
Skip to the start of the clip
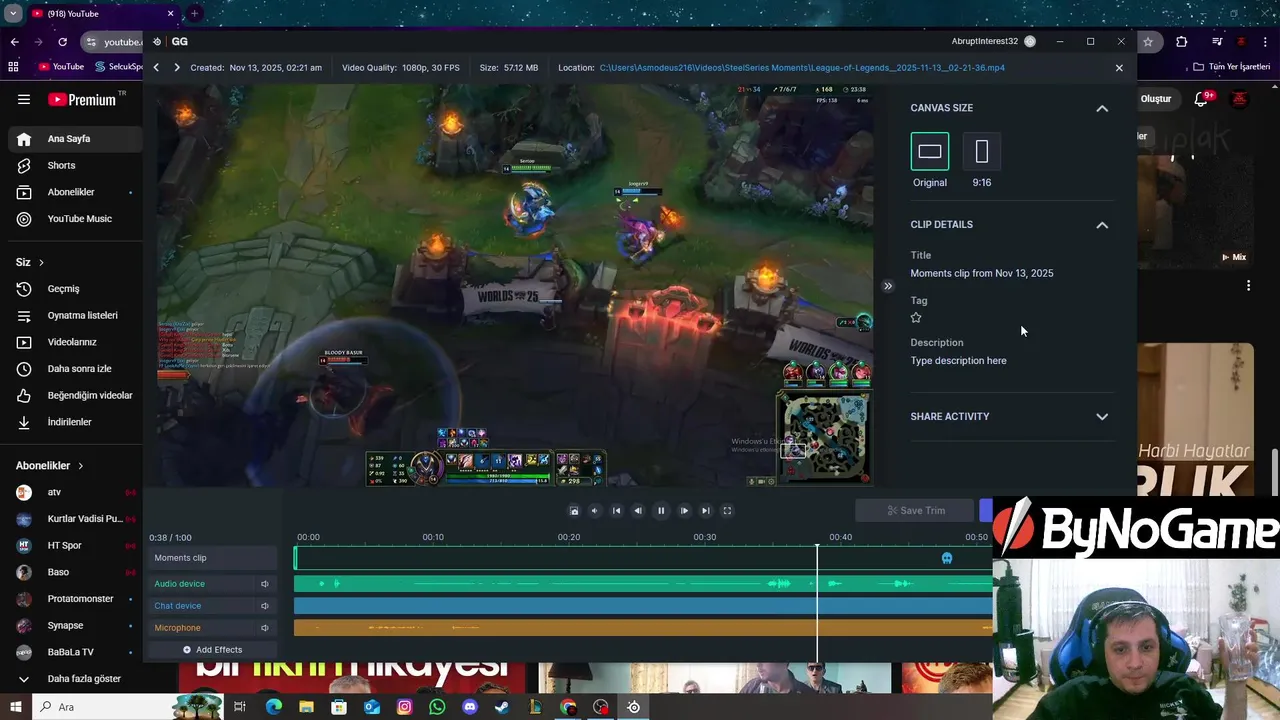(x=616, y=511)
